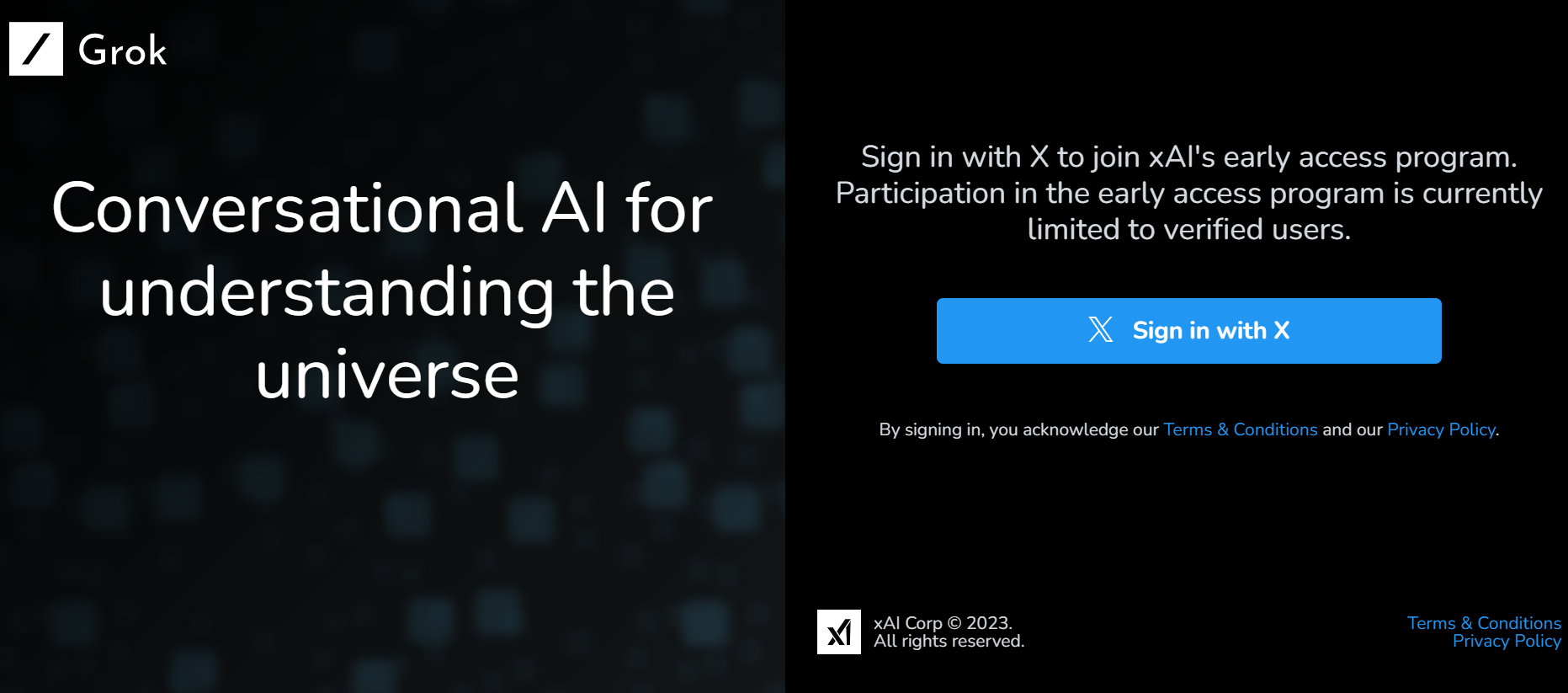Click the word "universe" in the headline
1568x693 pixels.
point(387,376)
